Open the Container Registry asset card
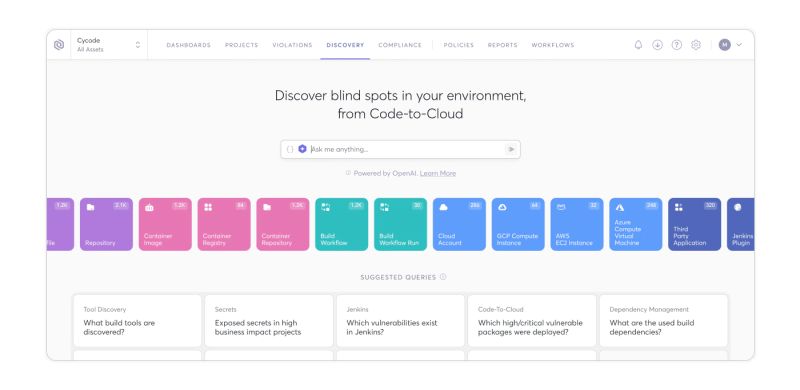This screenshot has height=390, width=800. [224, 224]
